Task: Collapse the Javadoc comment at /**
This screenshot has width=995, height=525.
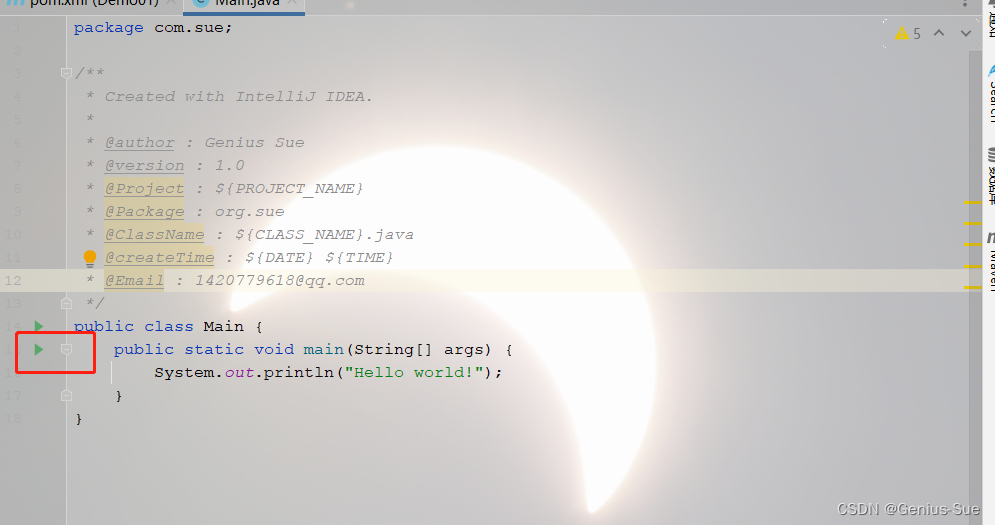Action: [66, 73]
